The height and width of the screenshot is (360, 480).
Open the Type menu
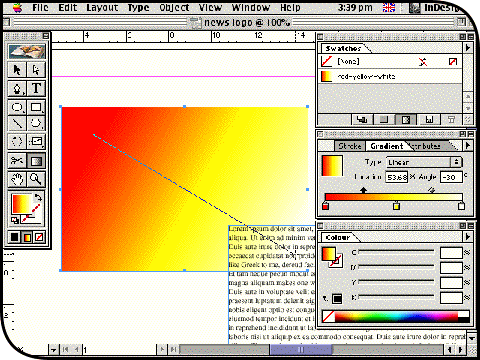[x=138, y=7]
